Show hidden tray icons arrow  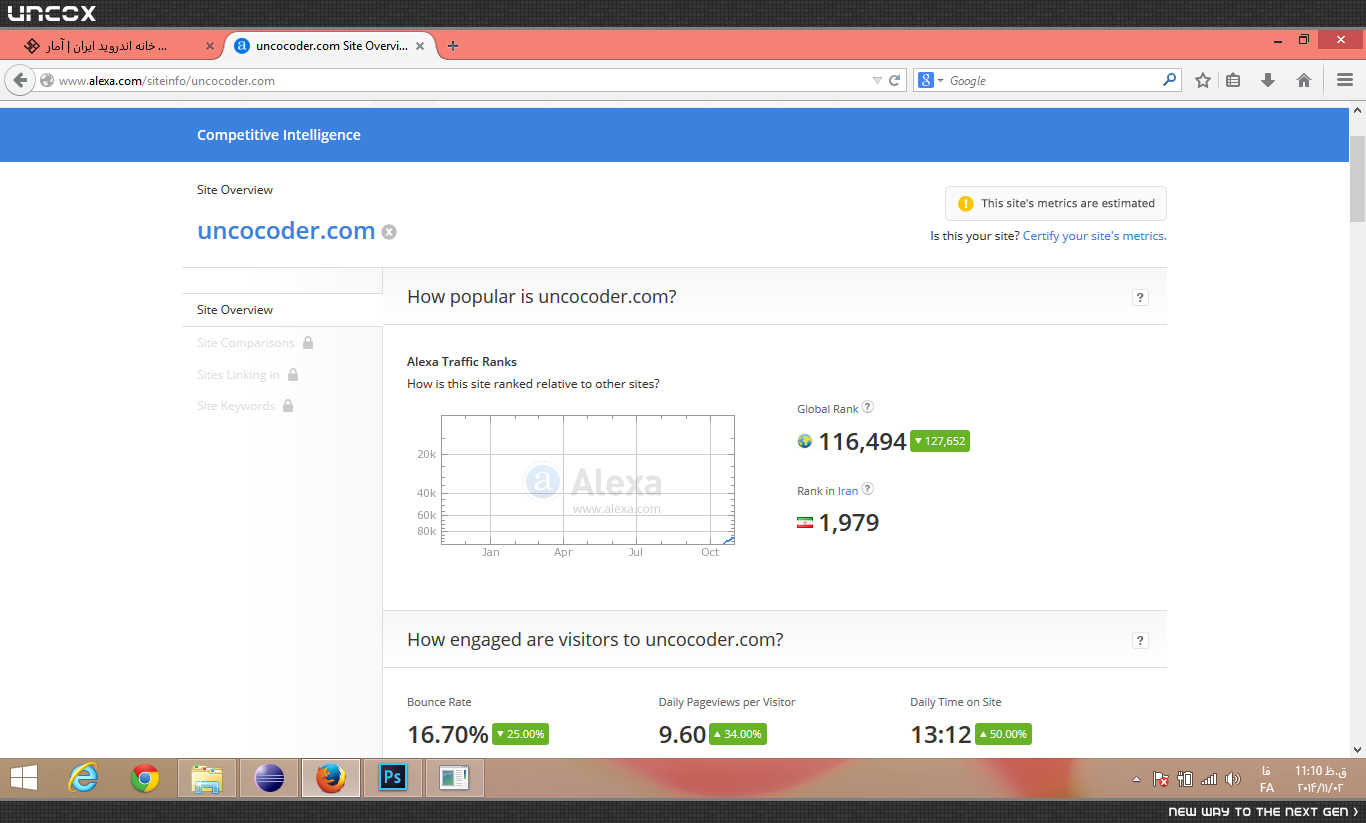1136,779
